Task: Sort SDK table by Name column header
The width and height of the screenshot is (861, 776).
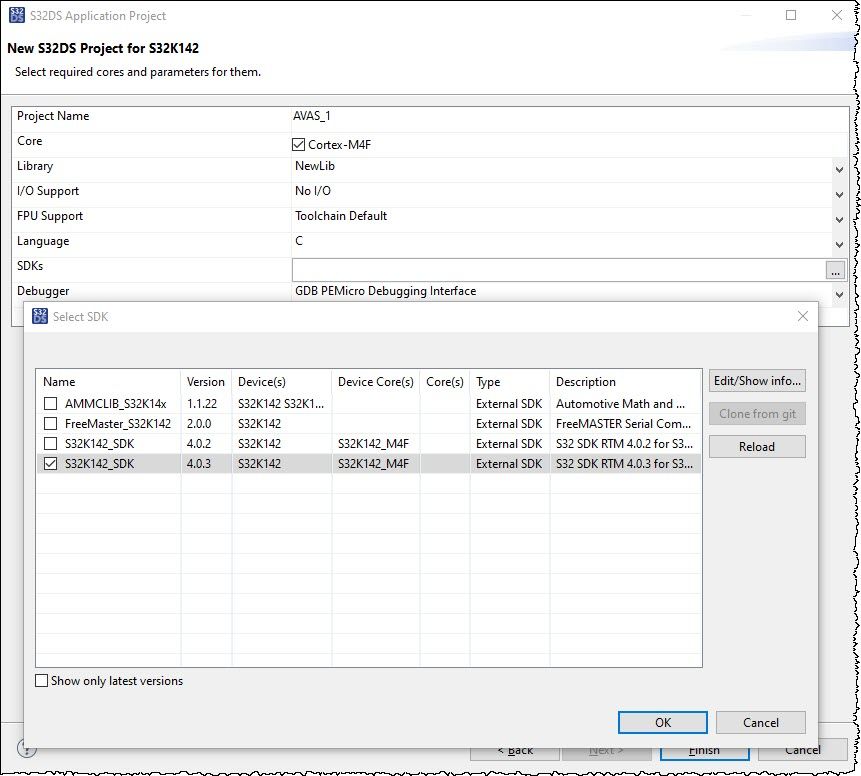Action: coord(109,382)
